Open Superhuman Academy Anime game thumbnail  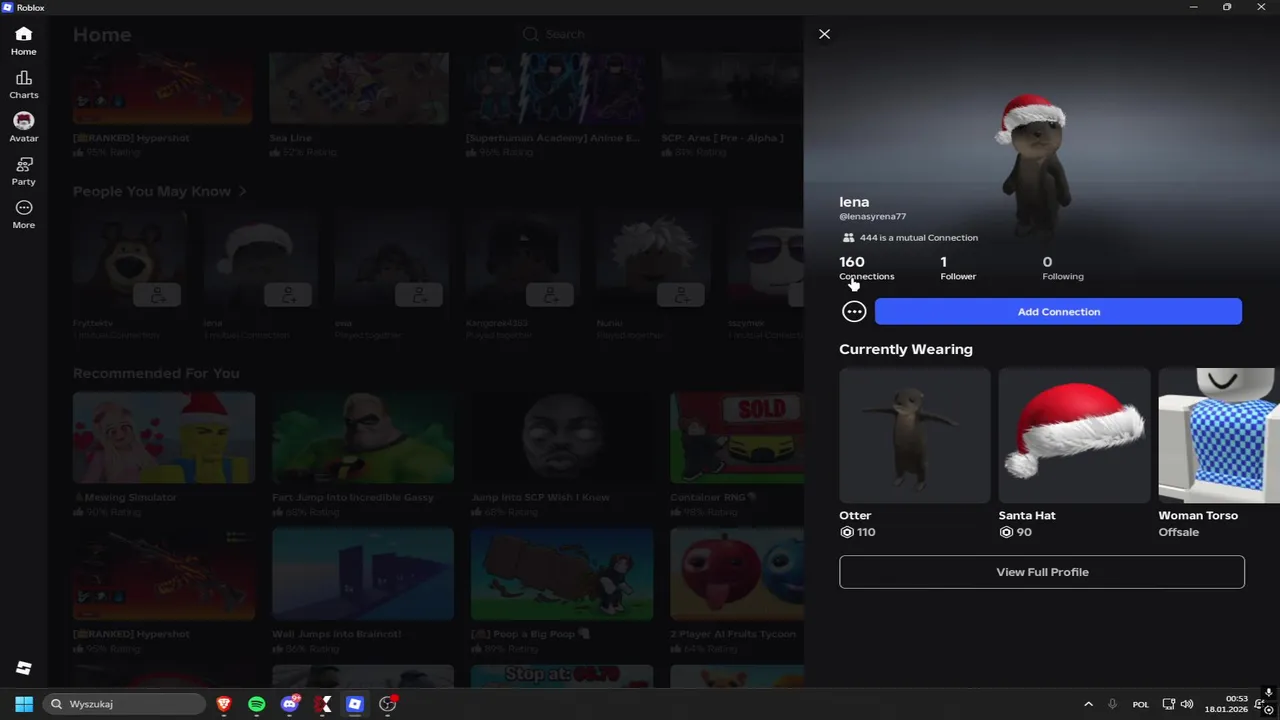(556, 88)
